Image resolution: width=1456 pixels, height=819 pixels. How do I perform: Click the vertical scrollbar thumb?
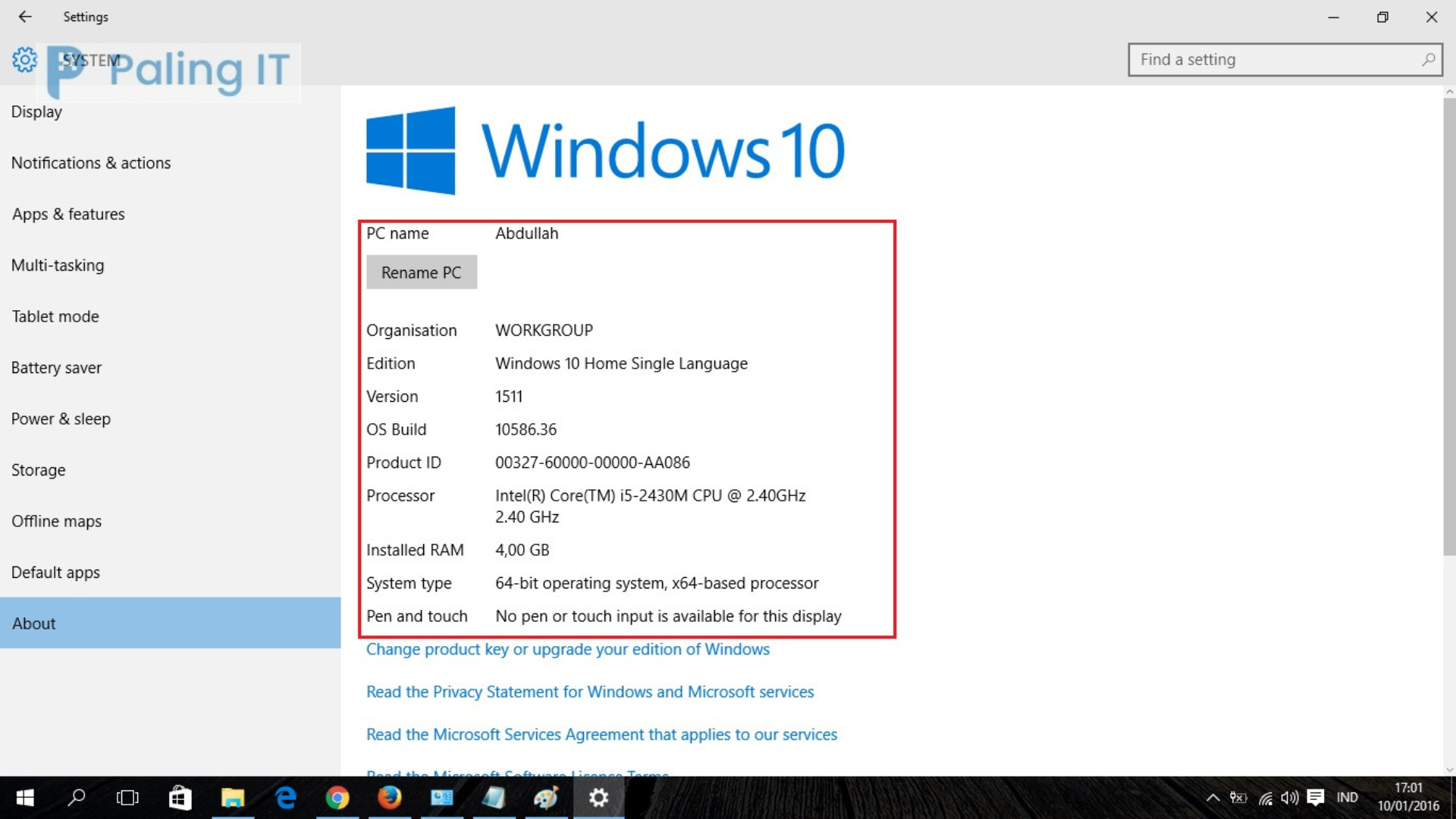pyautogui.click(x=1449, y=326)
